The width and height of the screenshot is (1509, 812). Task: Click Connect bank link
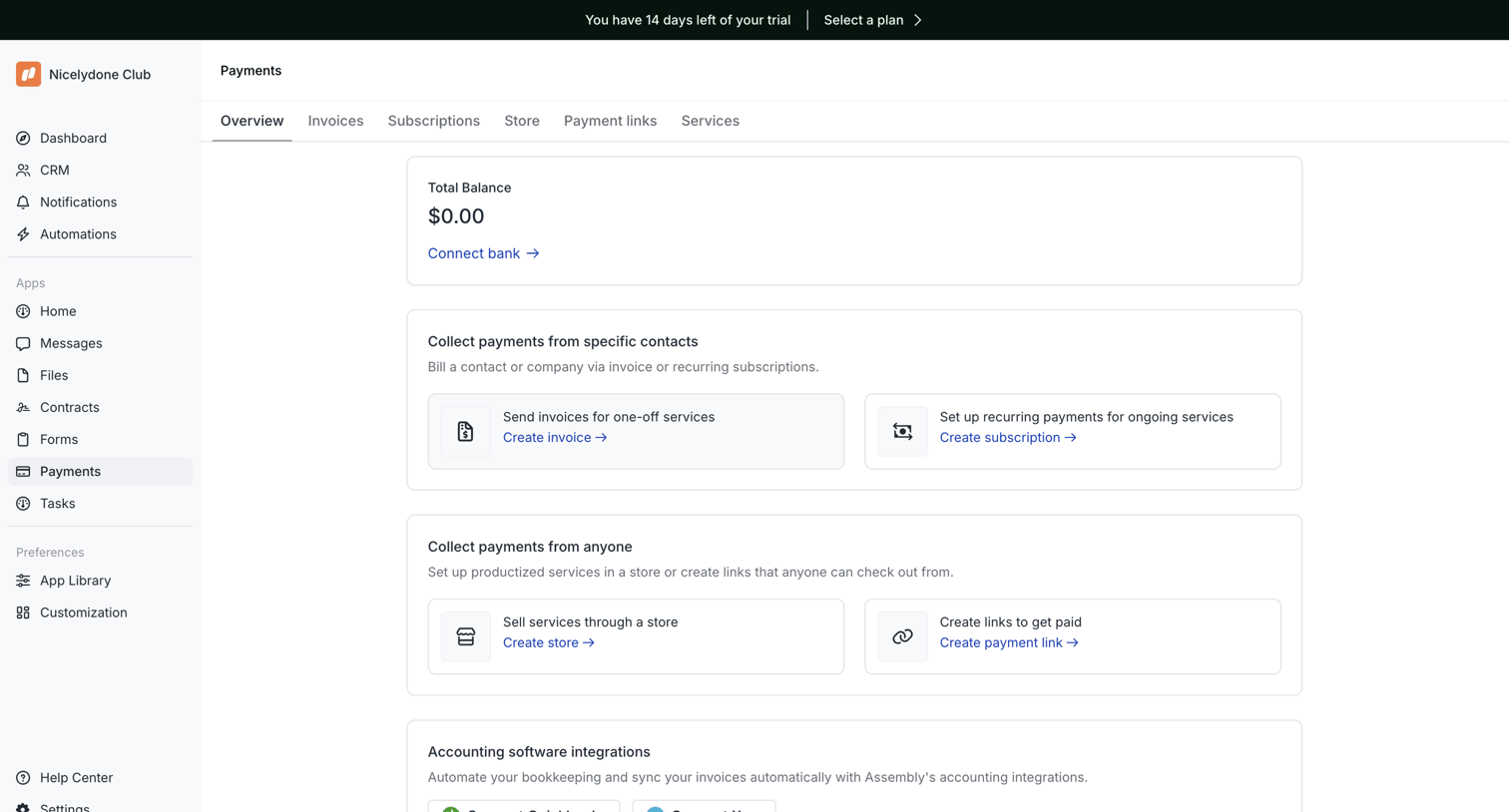(x=484, y=253)
